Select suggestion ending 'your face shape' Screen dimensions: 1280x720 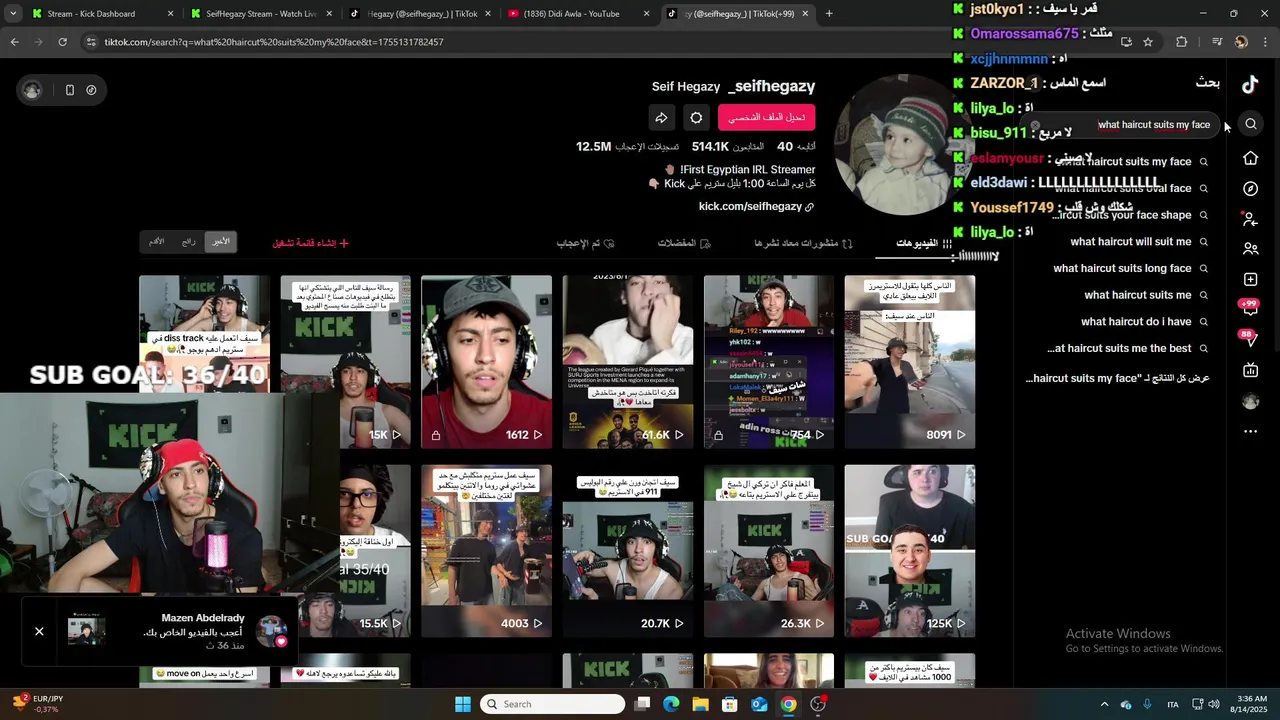[x=1130, y=215]
